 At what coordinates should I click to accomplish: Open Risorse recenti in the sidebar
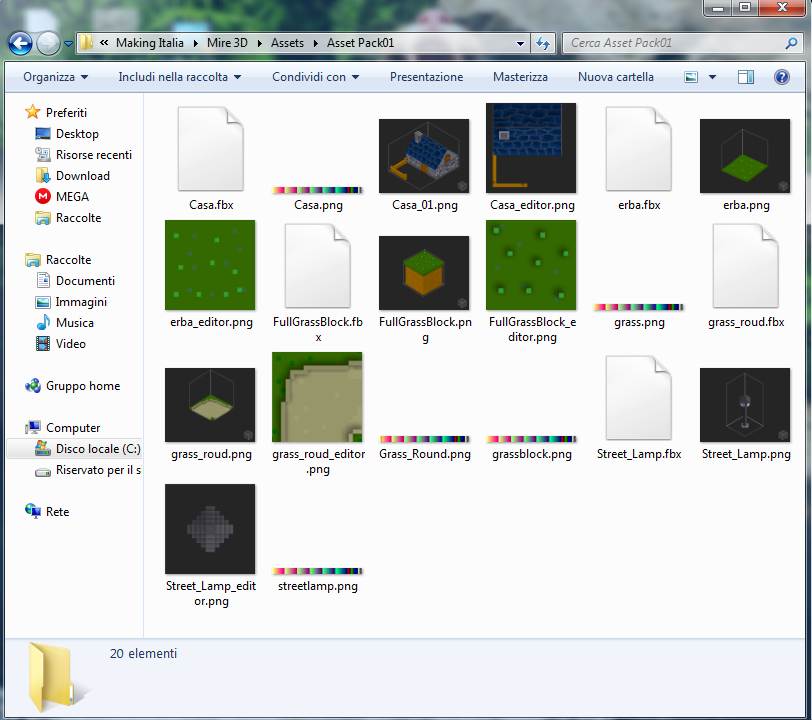pos(94,155)
